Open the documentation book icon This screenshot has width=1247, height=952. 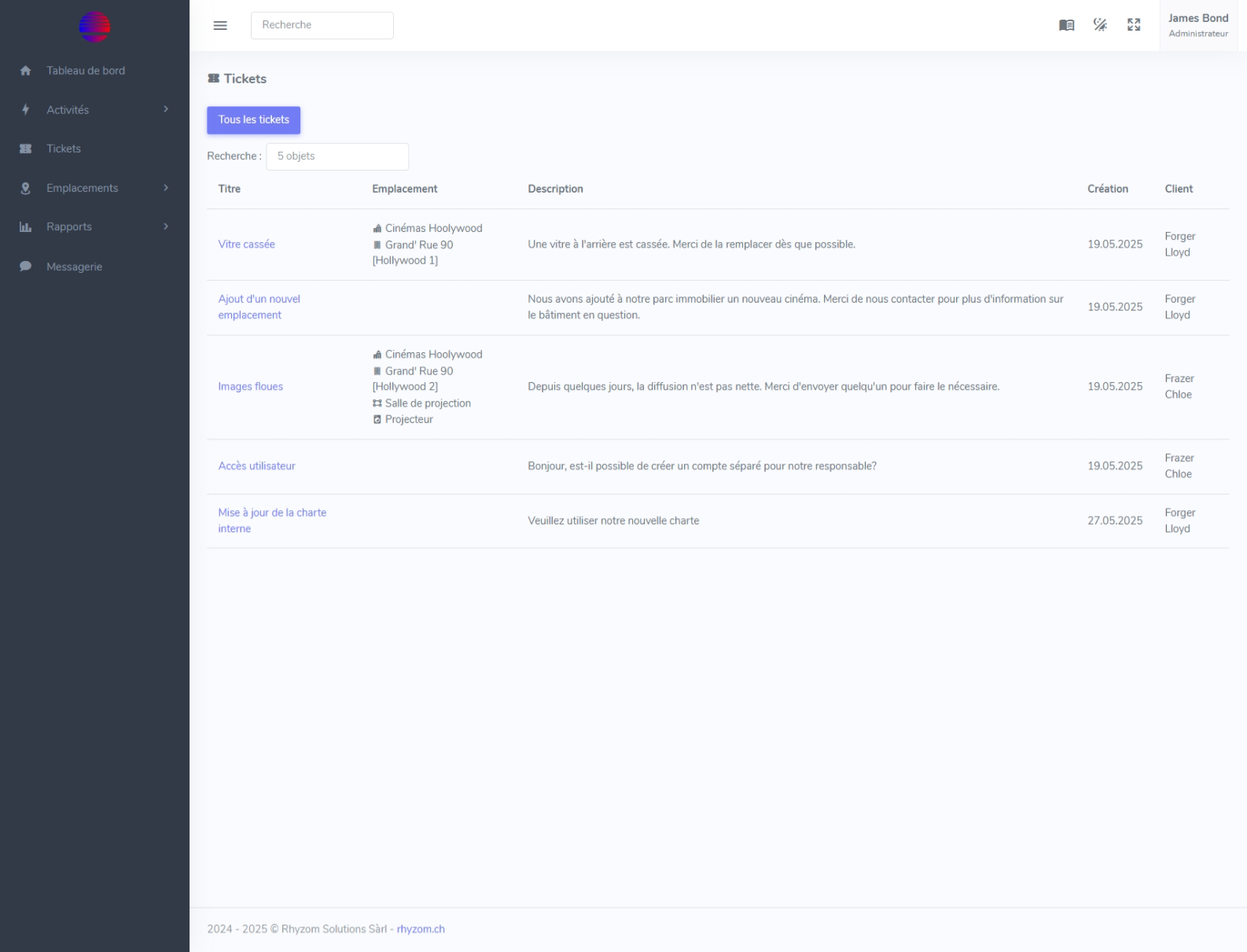point(1066,25)
